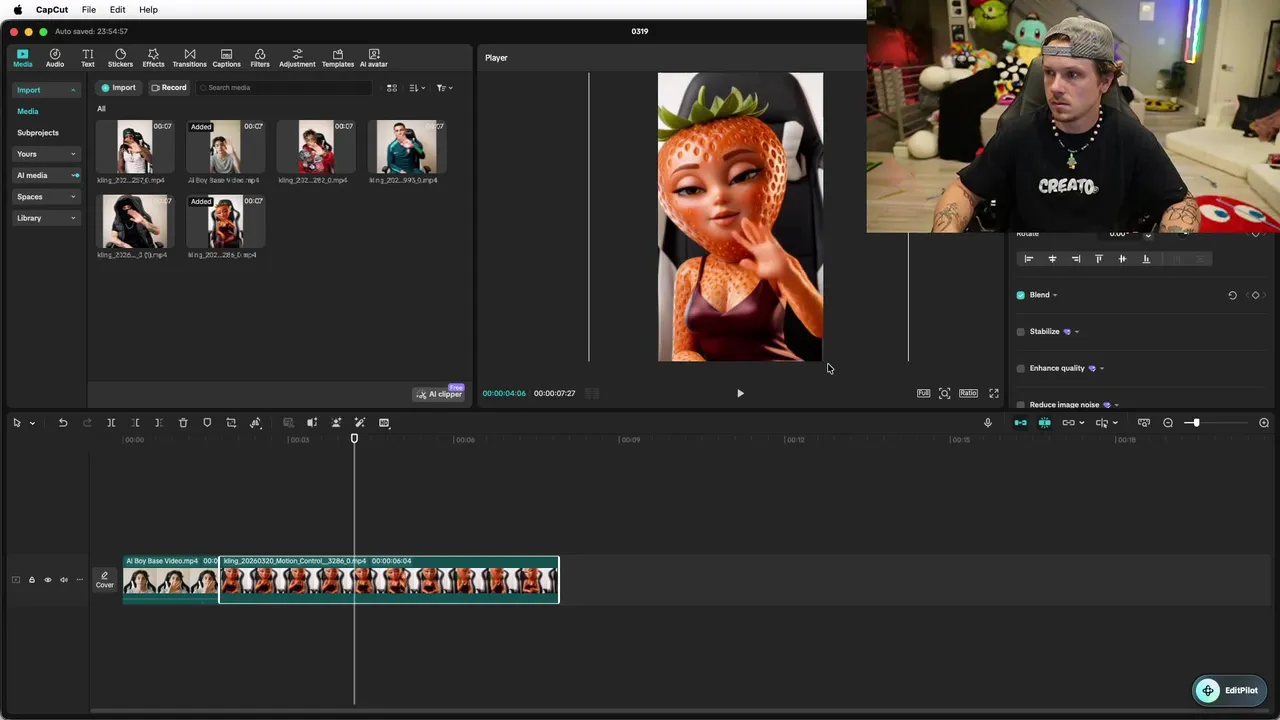This screenshot has width=1280, height=720.
Task: Toggle auto snapping in timeline
Action: (1044, 423)
